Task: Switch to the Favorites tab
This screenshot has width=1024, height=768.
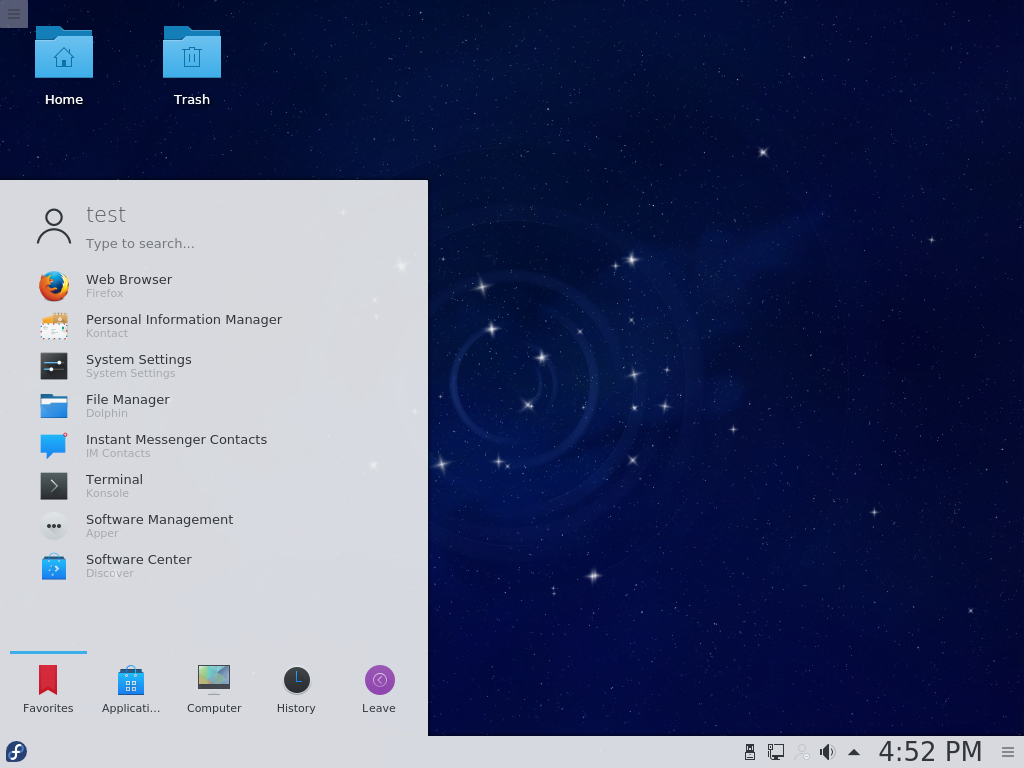Action: coord(48,689)
